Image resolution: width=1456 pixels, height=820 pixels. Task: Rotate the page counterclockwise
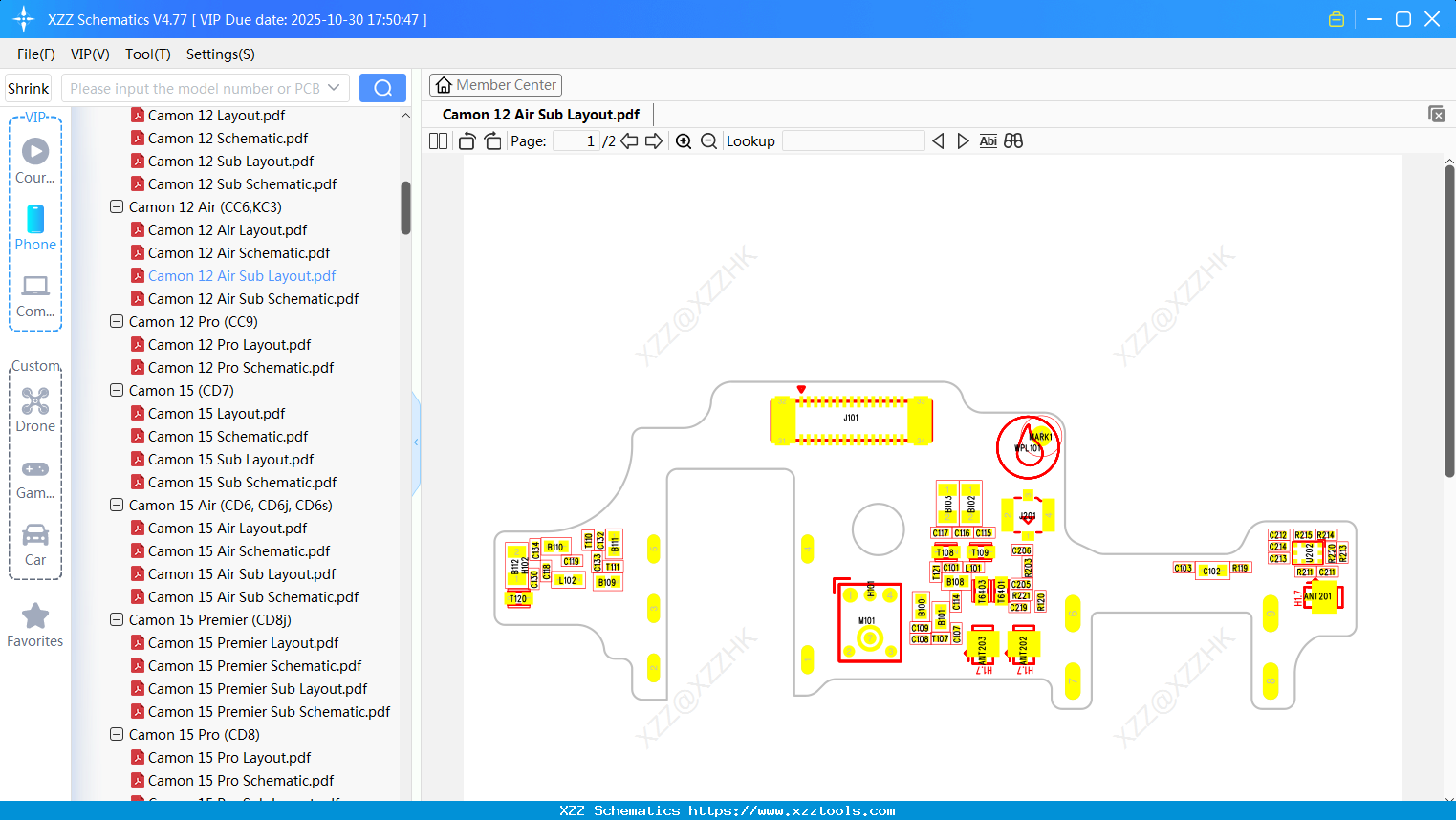(x=467, y=141)
